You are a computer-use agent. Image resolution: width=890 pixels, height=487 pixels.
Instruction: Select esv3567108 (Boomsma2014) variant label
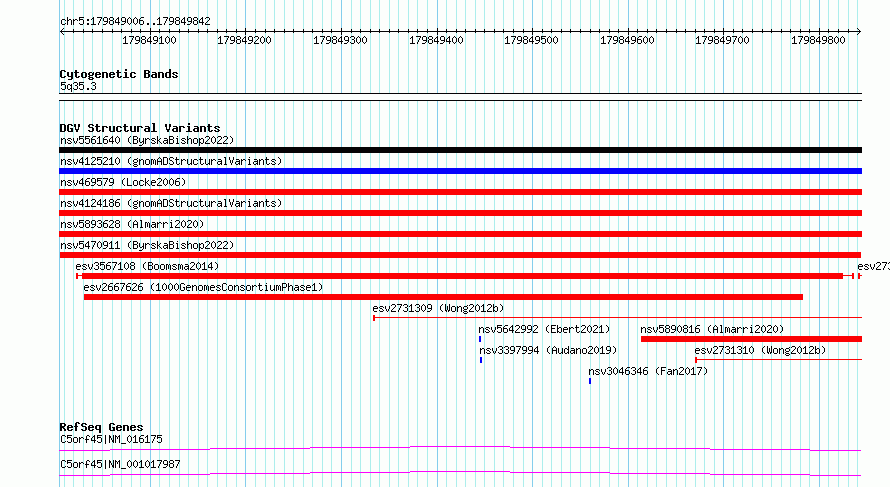[x=147, y=266]
